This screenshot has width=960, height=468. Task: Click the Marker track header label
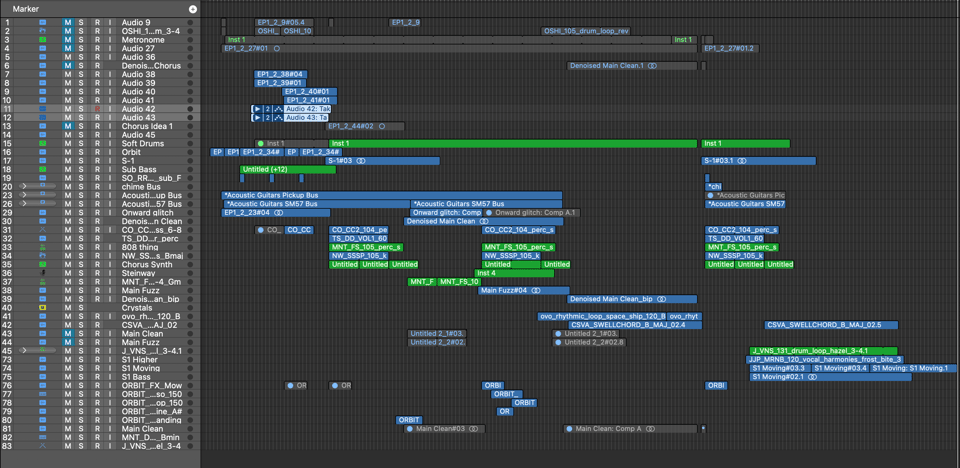(x=26, y=9)
